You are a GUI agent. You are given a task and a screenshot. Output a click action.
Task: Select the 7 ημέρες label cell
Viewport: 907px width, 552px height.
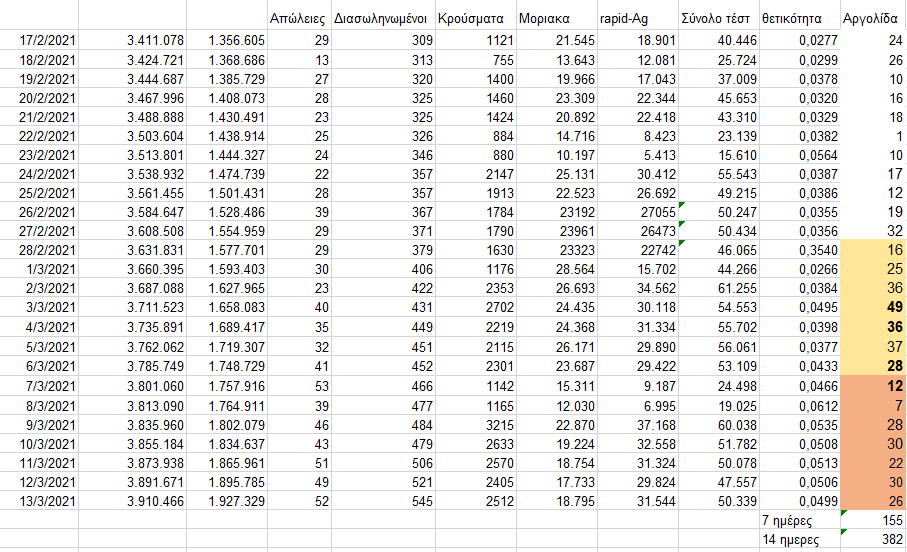pyautogui.click(x=799, y=520)
